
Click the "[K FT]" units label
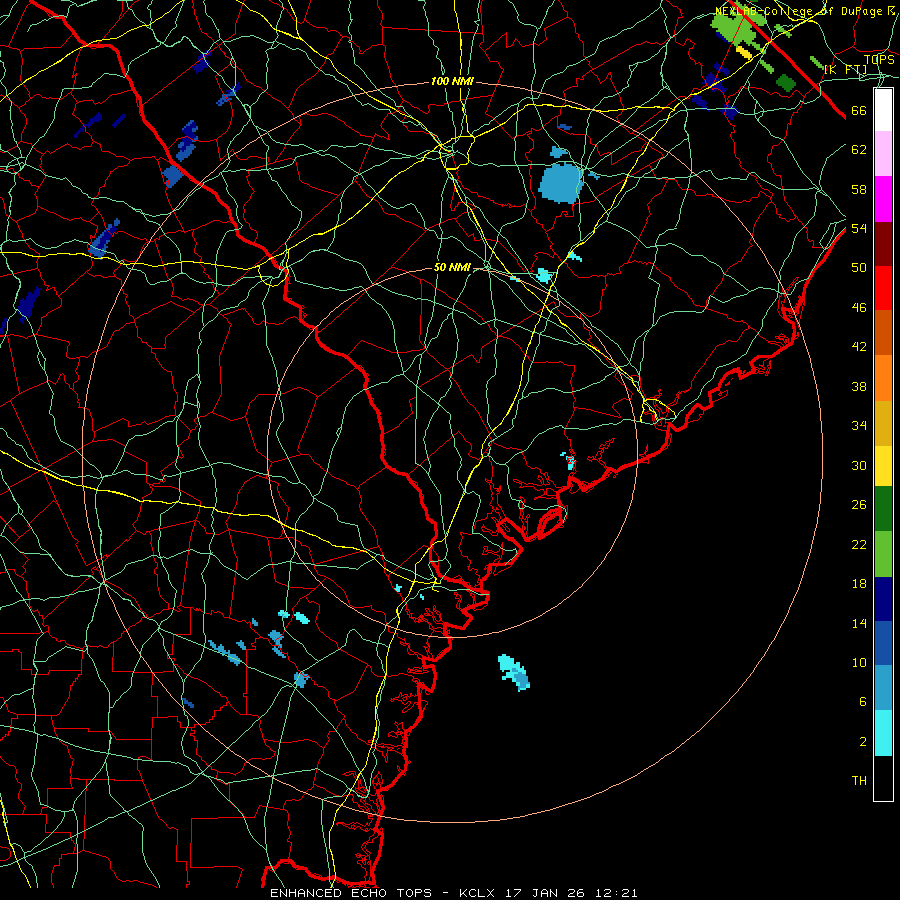(846, 70)
